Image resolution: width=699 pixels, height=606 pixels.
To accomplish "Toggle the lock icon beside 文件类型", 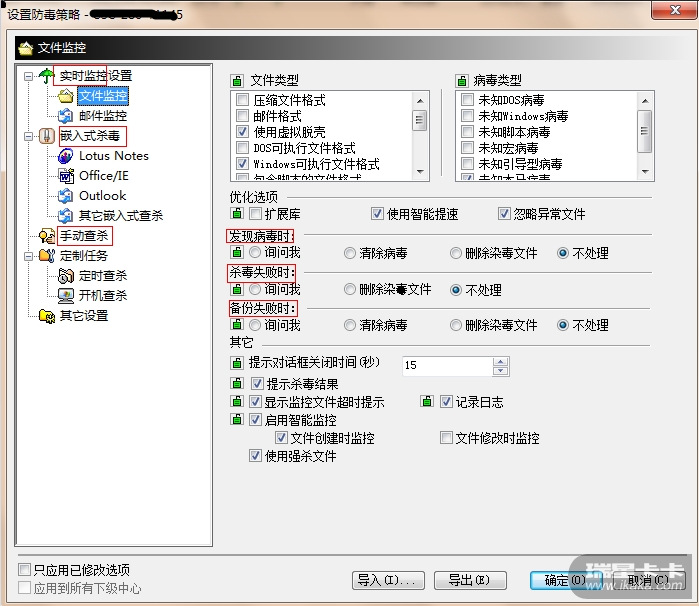I will click(x=237, y=81).
